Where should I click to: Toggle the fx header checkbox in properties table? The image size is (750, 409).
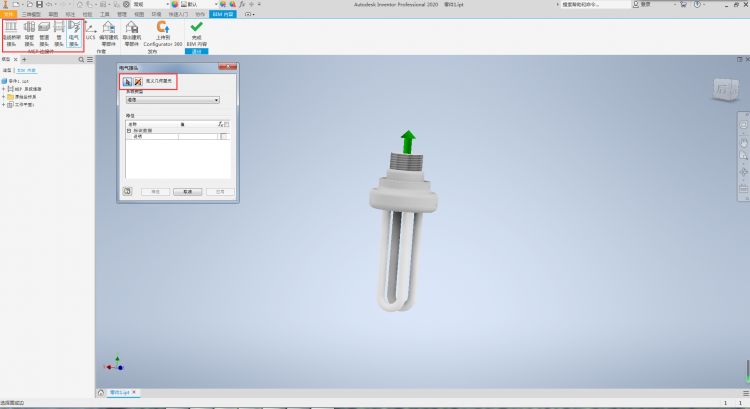tap(227, 124)
